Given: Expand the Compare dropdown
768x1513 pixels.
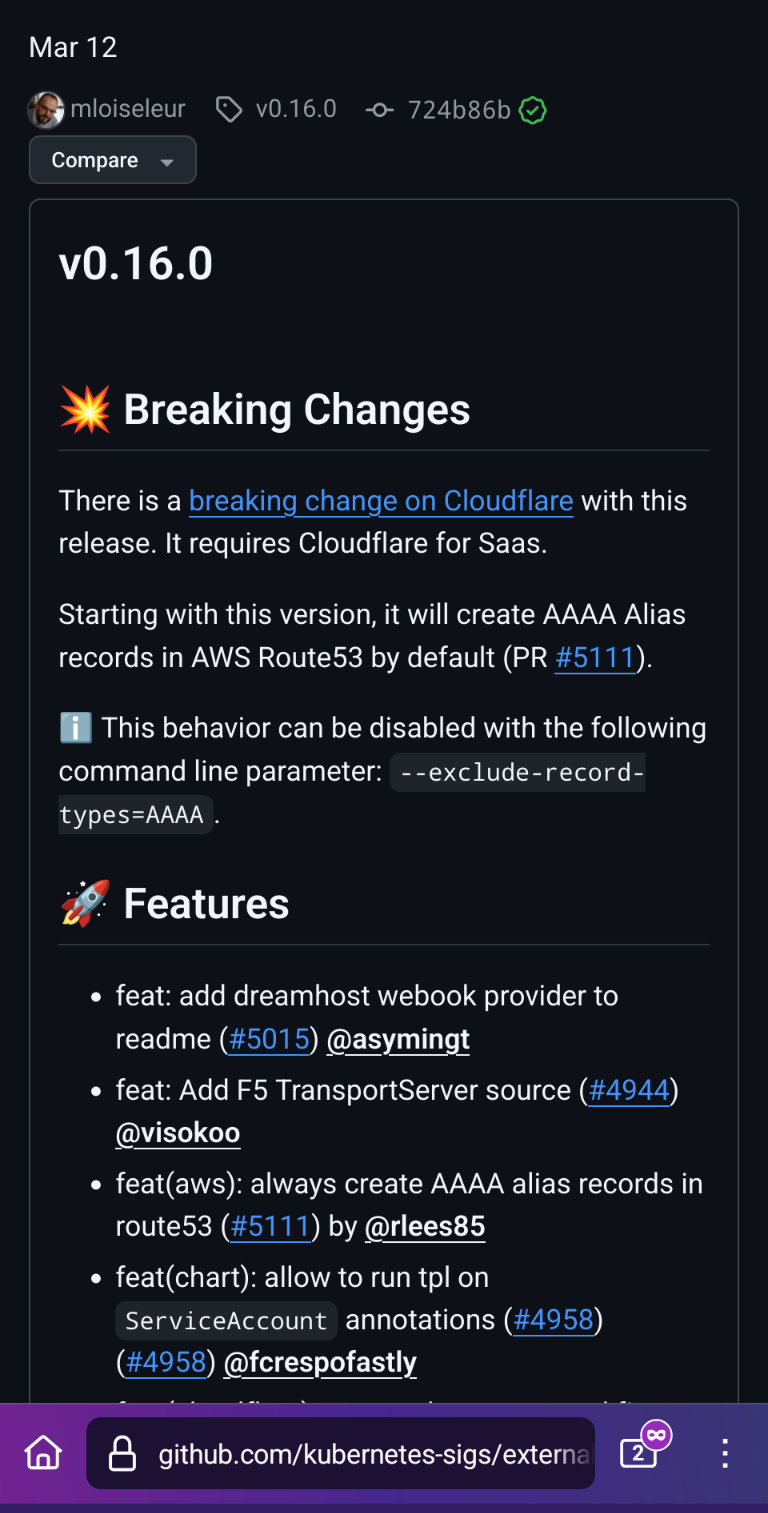Looking at the screenshot, I should [x=113, y=160].
